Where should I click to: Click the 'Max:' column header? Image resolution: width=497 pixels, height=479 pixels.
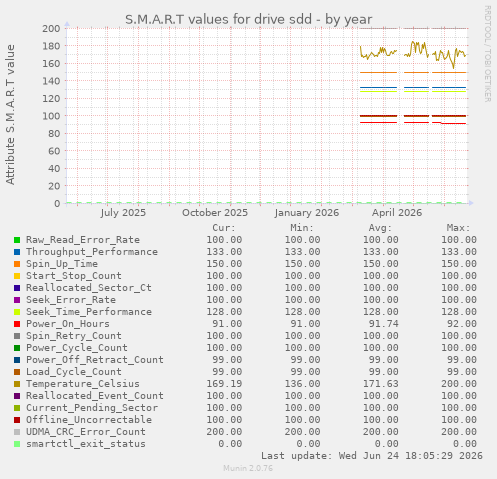tap(459, 228)
